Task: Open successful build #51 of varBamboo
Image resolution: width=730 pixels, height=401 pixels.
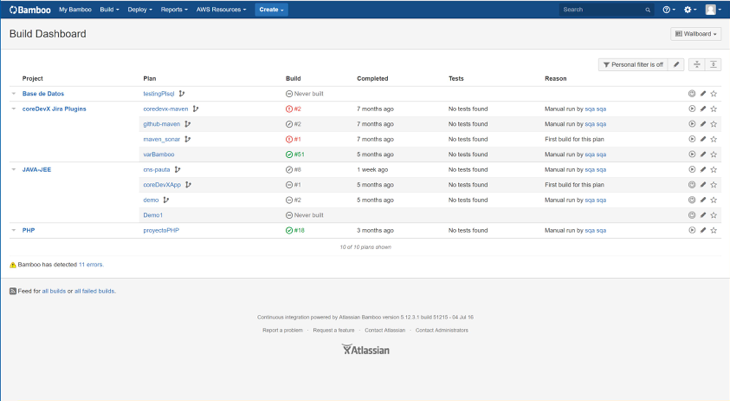Action: click(x=295, y=154)
